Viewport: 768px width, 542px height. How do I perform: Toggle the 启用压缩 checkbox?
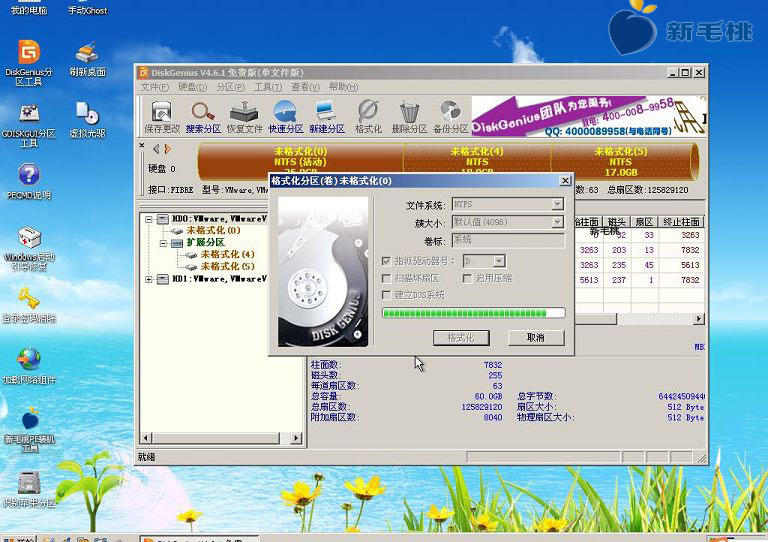click(467, 278)
